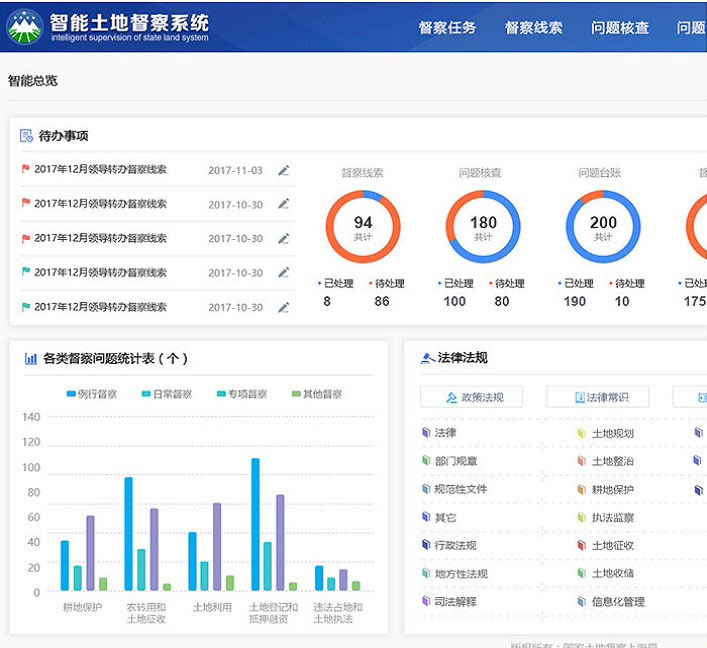Open the 督察任务 navigation menu

click(x=447, y=28)
